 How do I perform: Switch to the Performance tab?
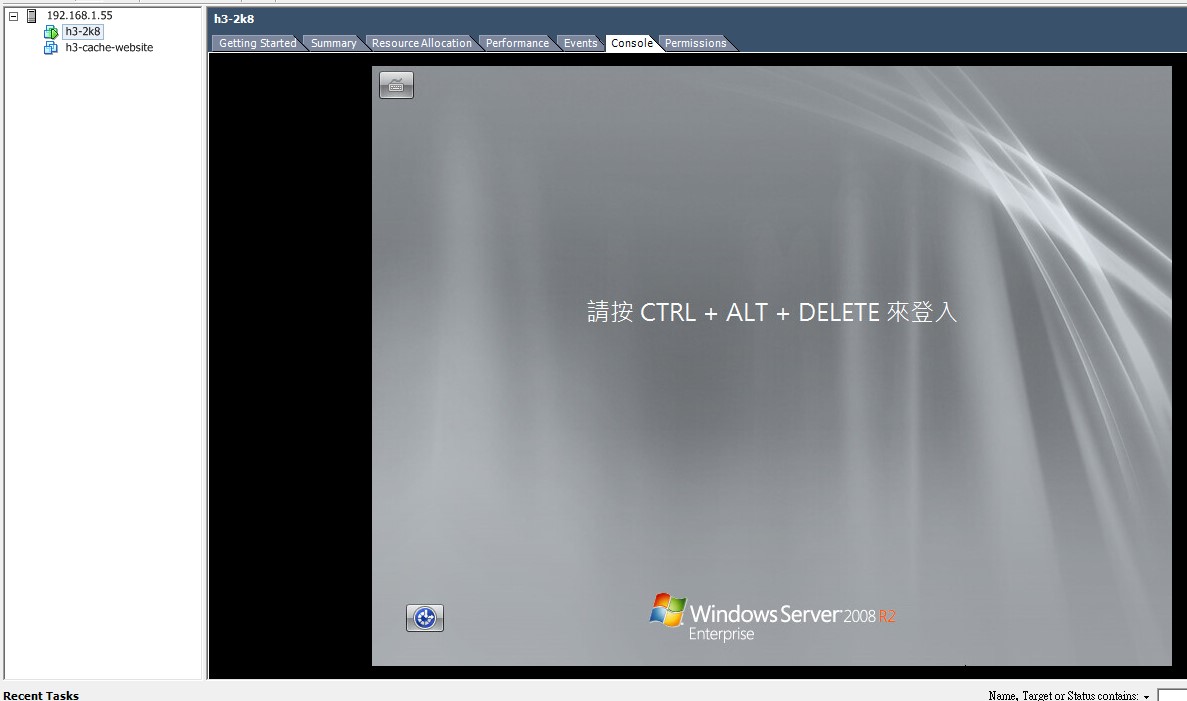[517, 43]
